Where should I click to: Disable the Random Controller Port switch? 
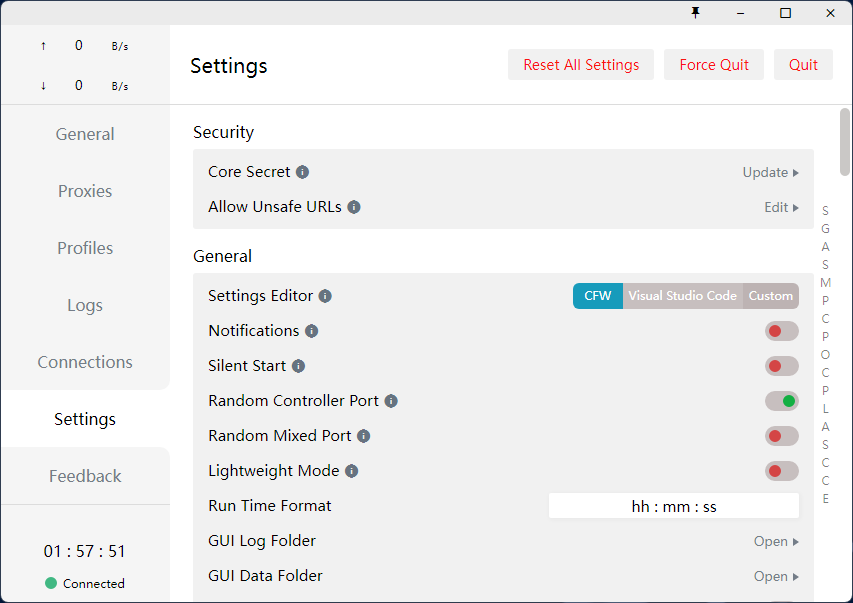[781, 401]
